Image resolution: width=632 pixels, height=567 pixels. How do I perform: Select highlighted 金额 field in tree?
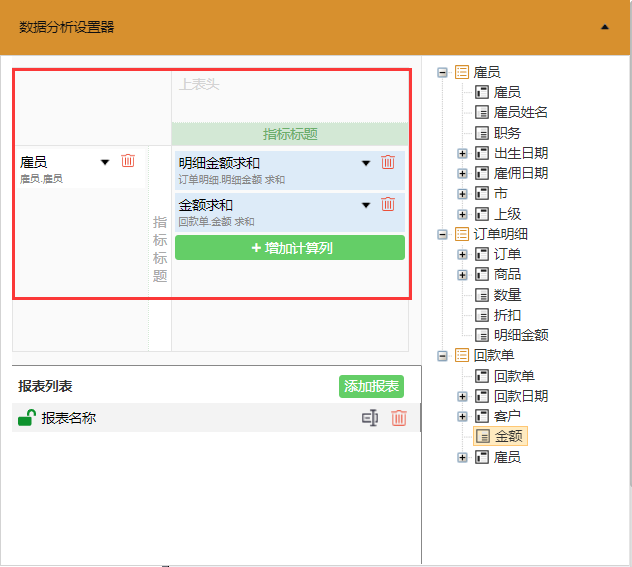500,436
